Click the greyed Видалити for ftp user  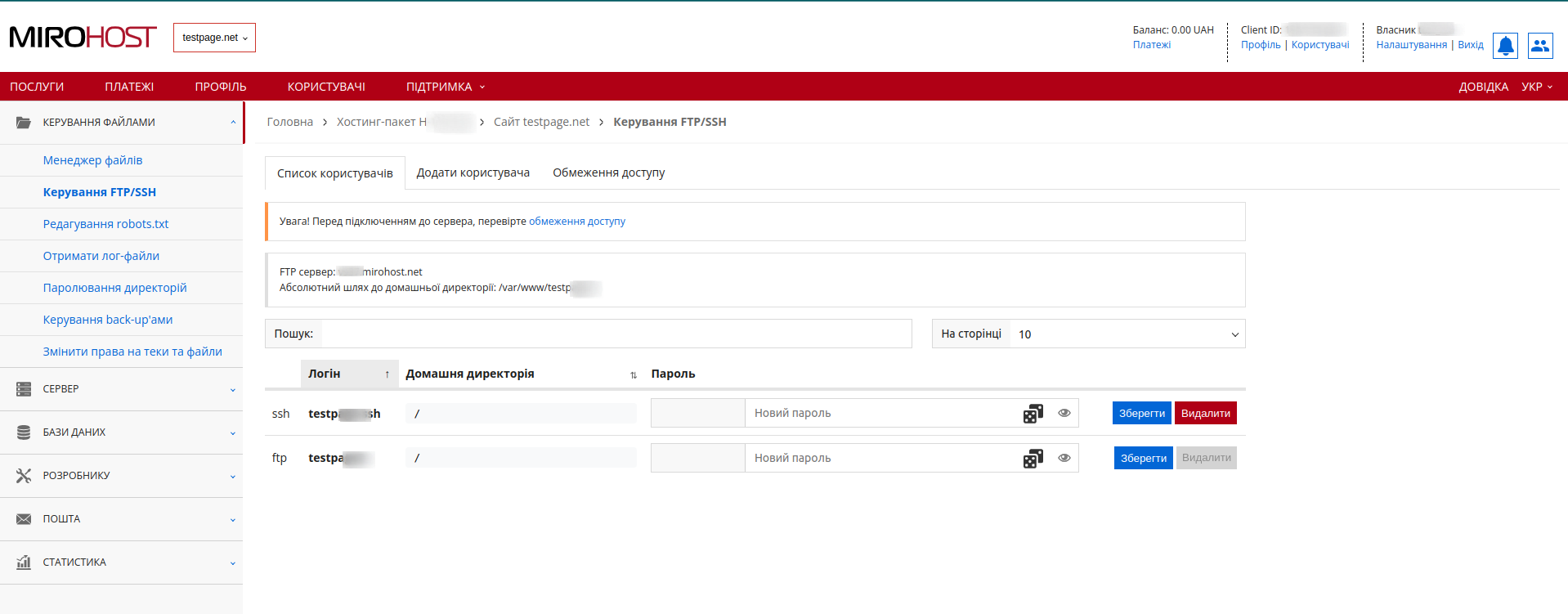click(1207, 458)
